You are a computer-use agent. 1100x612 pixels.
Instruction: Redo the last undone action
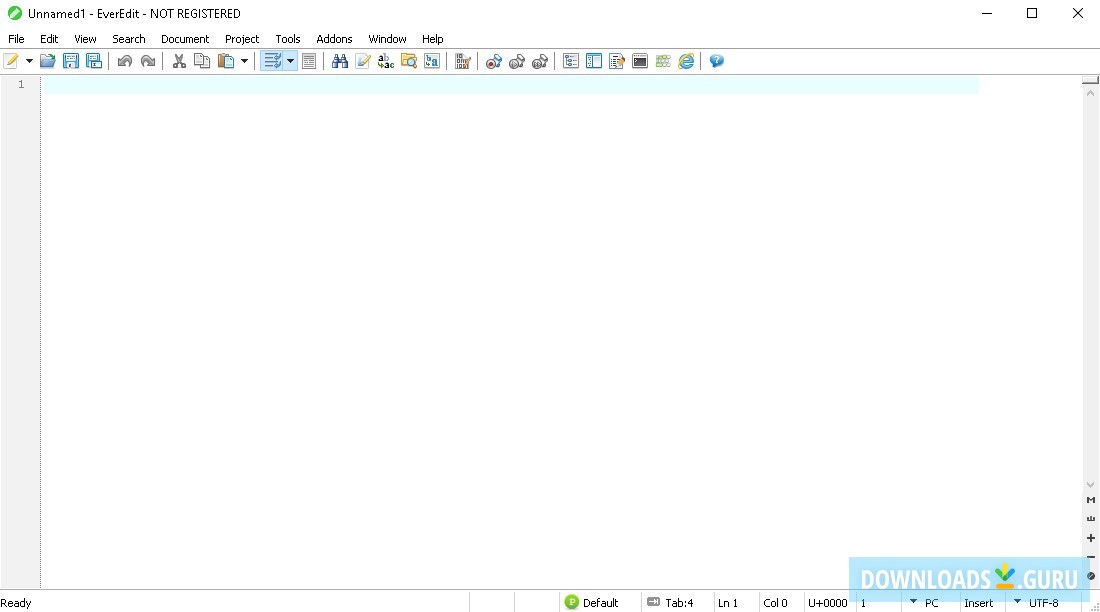(x=148, y=61)
